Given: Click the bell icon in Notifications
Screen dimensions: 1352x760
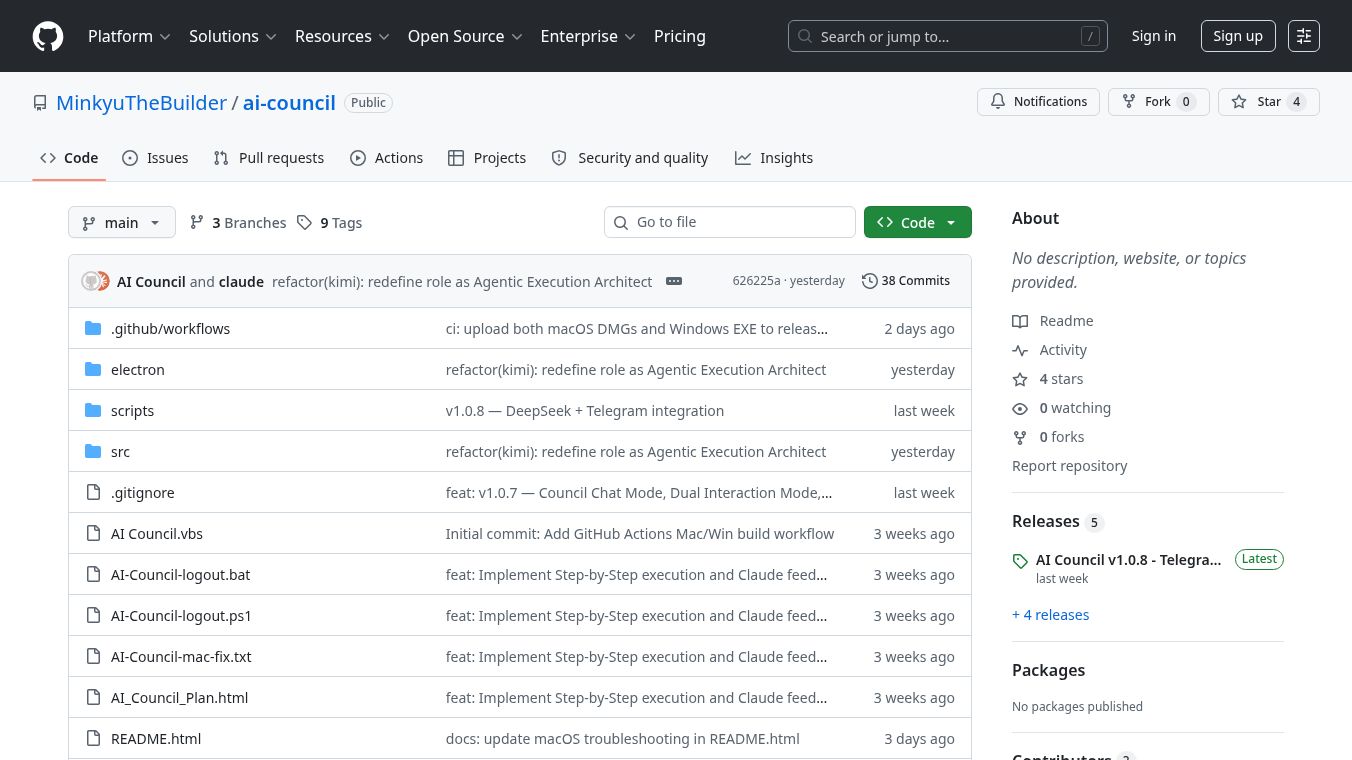Looking at the screenshot, I should click(x=998, y=102).
